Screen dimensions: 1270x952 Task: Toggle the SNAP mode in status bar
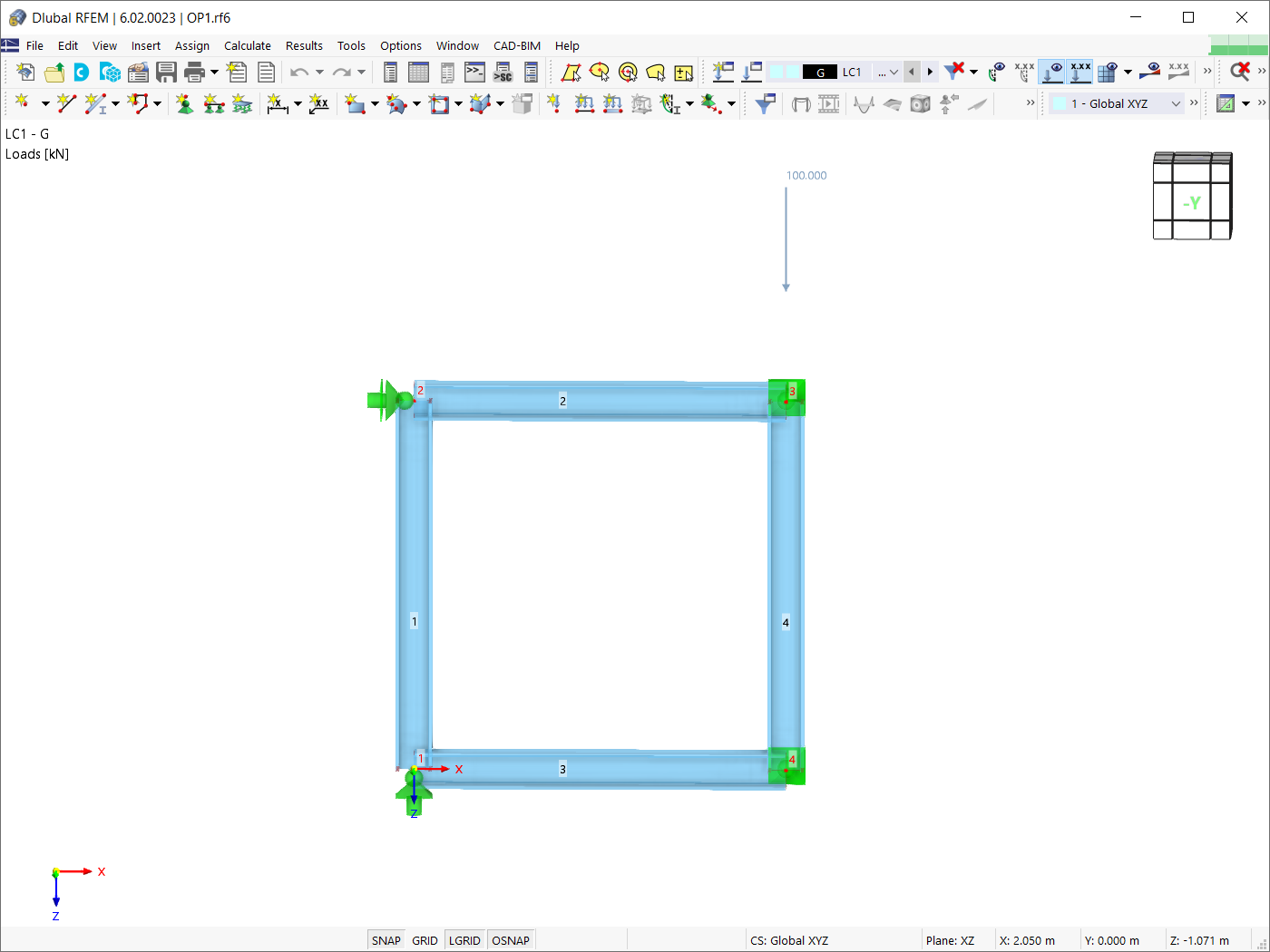(x=386, y=940)
